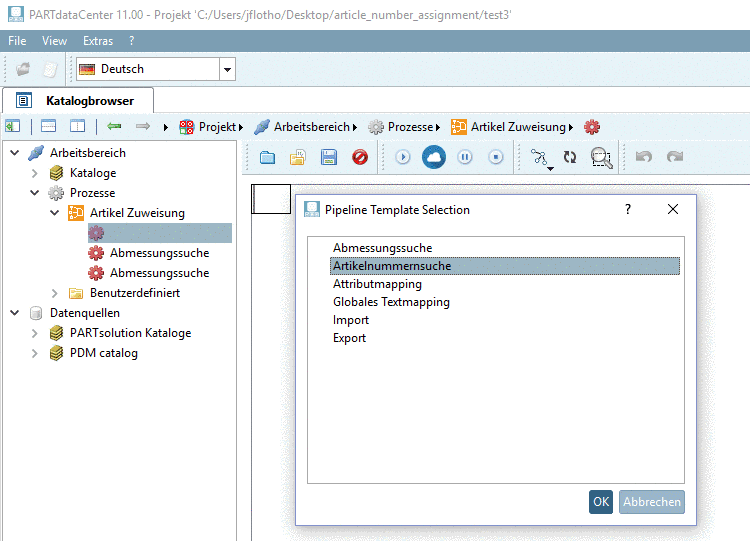Open the node layout tool icon
Screen dimensions: 750x541
(541, 158)
